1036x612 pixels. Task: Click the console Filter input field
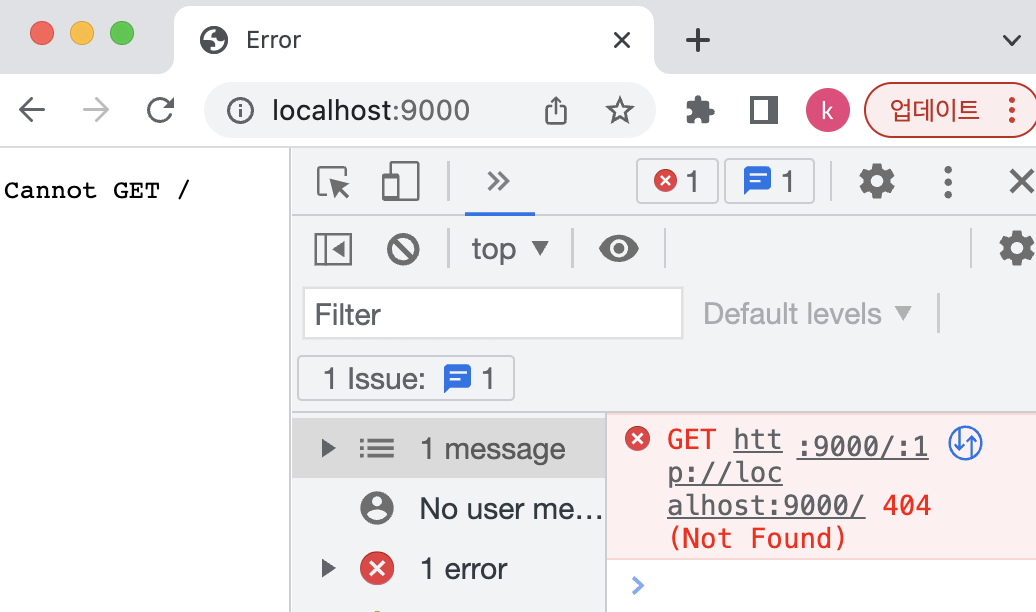(x=492, y=314)
